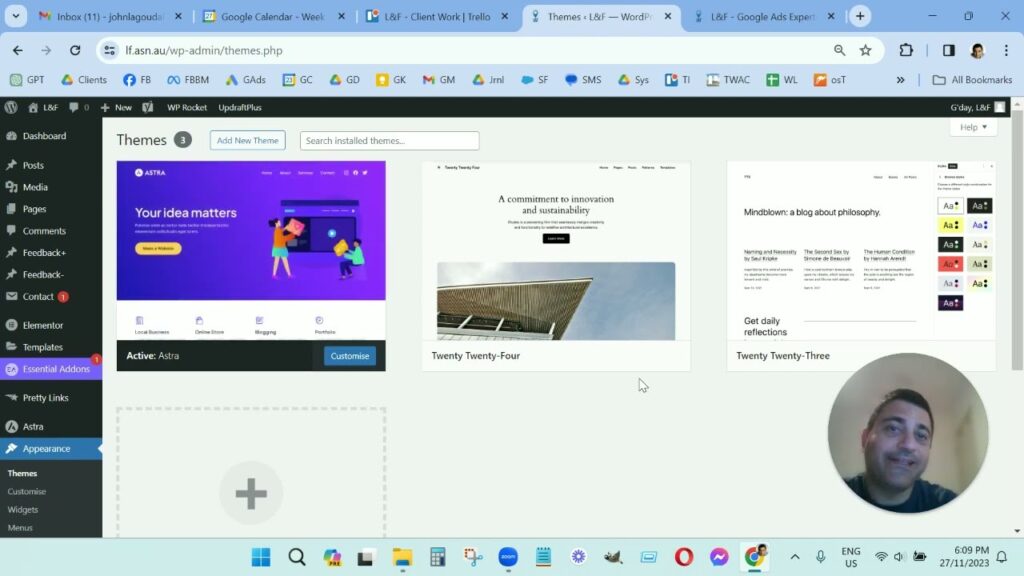Open the Twenty Twenty-Three theme thumbnail
1024x576 pixels.
click(x=861, y=251)
